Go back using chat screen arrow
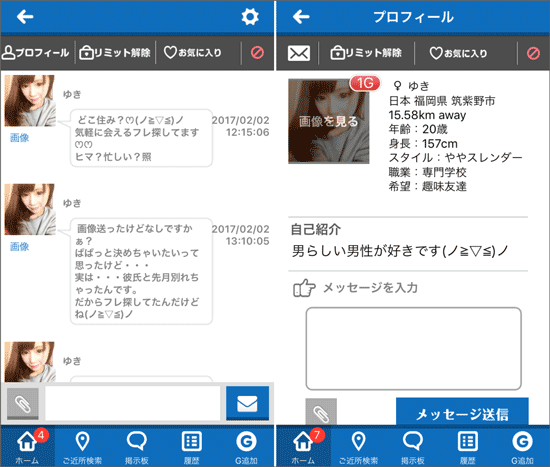The height and width of the screenshot is (467, 550). [25, 16]
